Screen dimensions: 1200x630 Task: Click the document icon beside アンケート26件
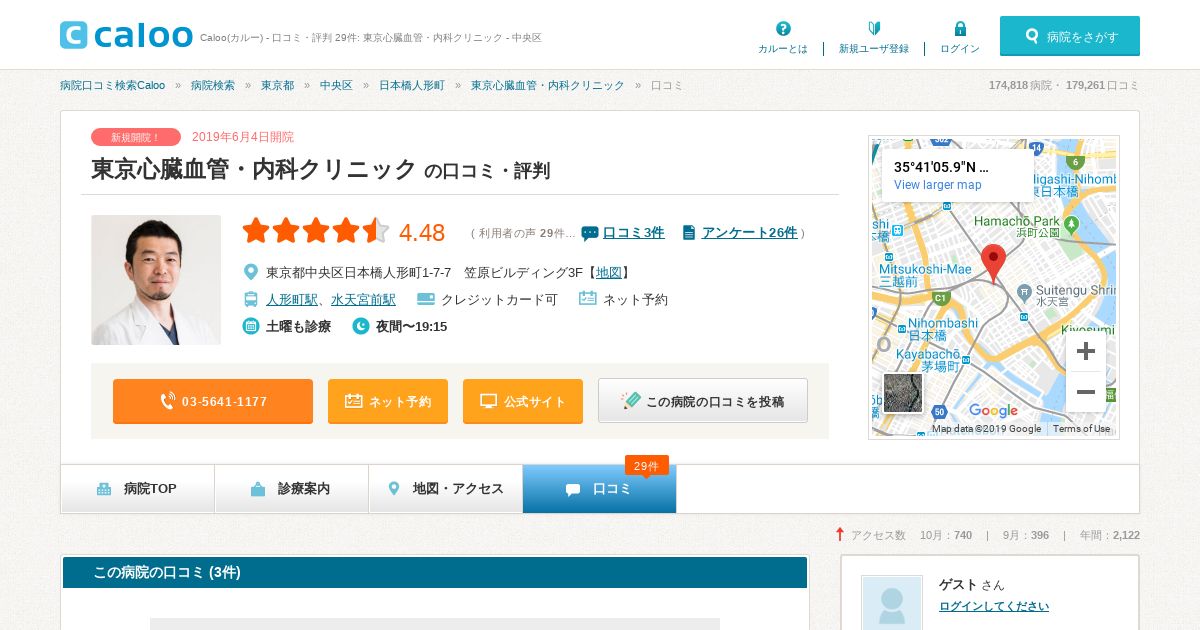click(x=689, y=232)
